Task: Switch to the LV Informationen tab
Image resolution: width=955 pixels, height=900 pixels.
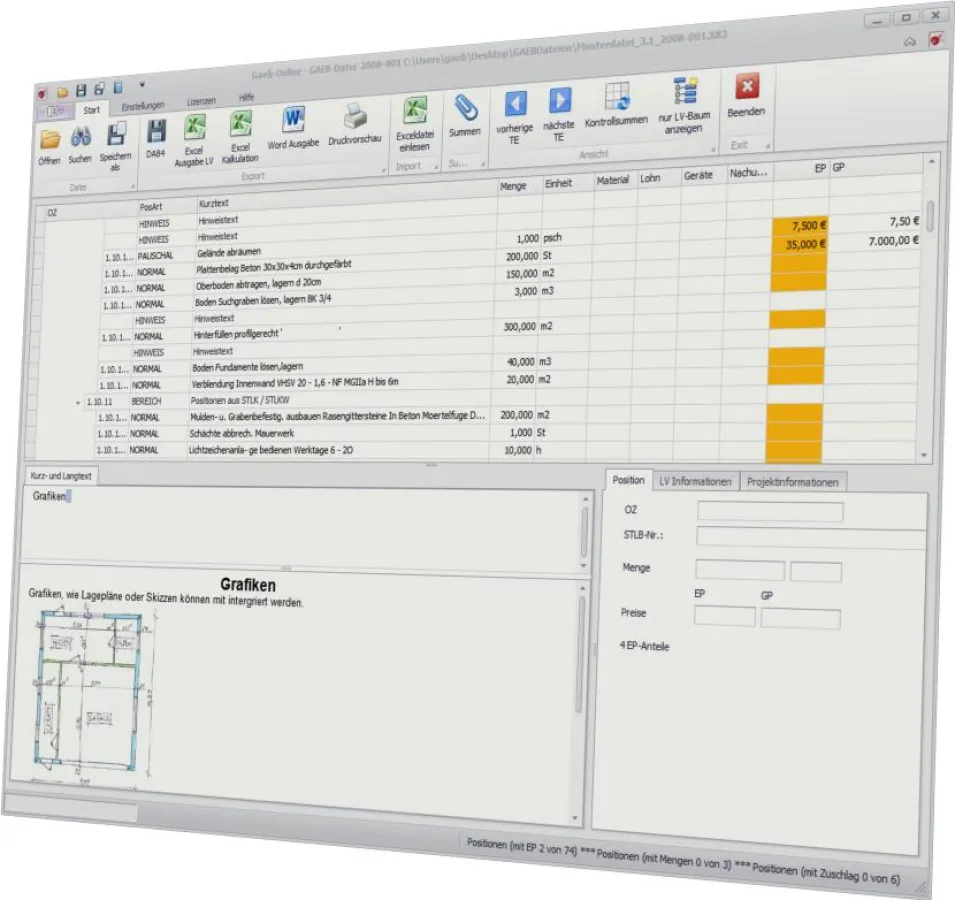Action: 696,481
